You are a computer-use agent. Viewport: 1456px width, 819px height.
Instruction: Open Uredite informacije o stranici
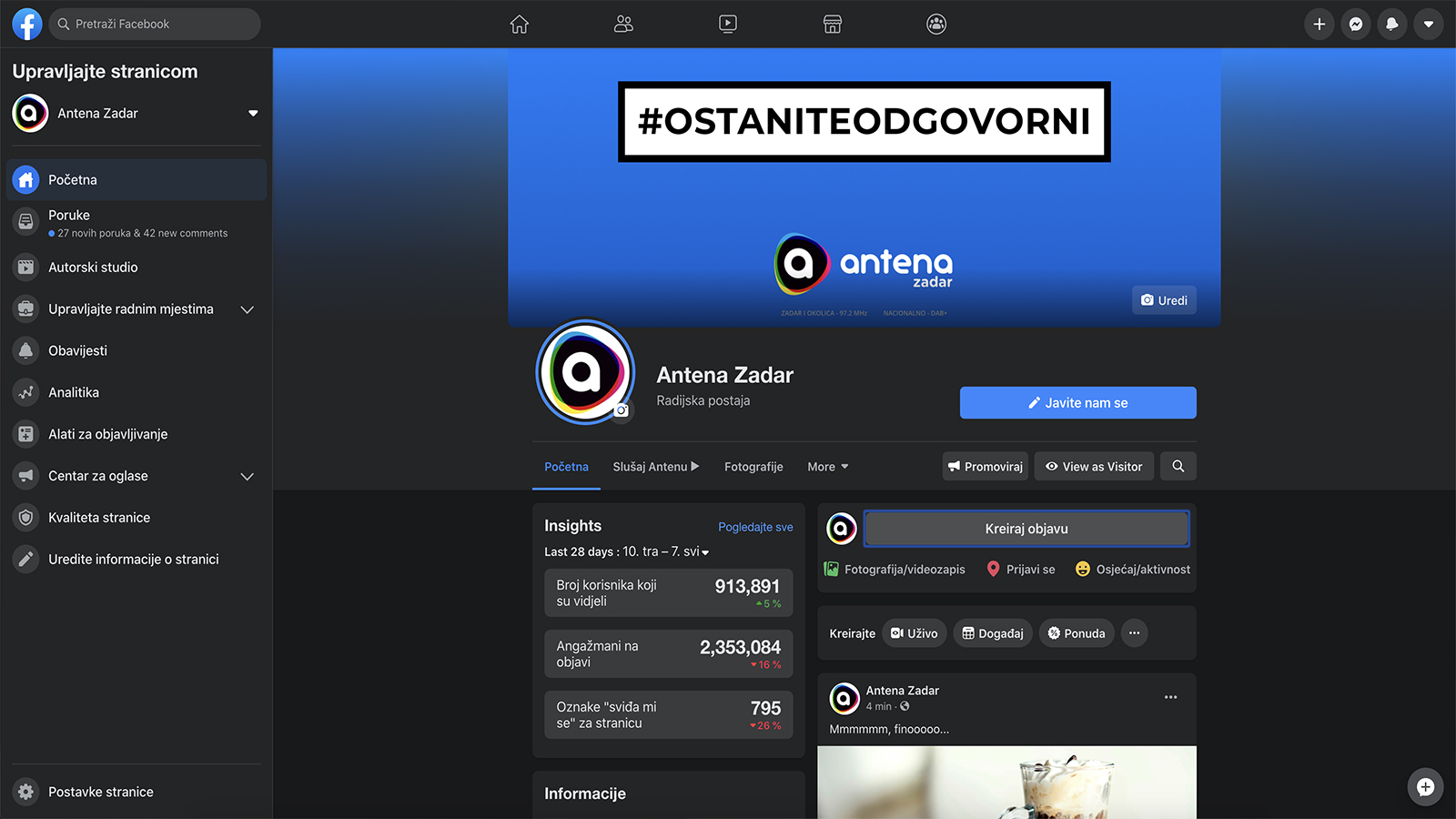click(136, 560)
